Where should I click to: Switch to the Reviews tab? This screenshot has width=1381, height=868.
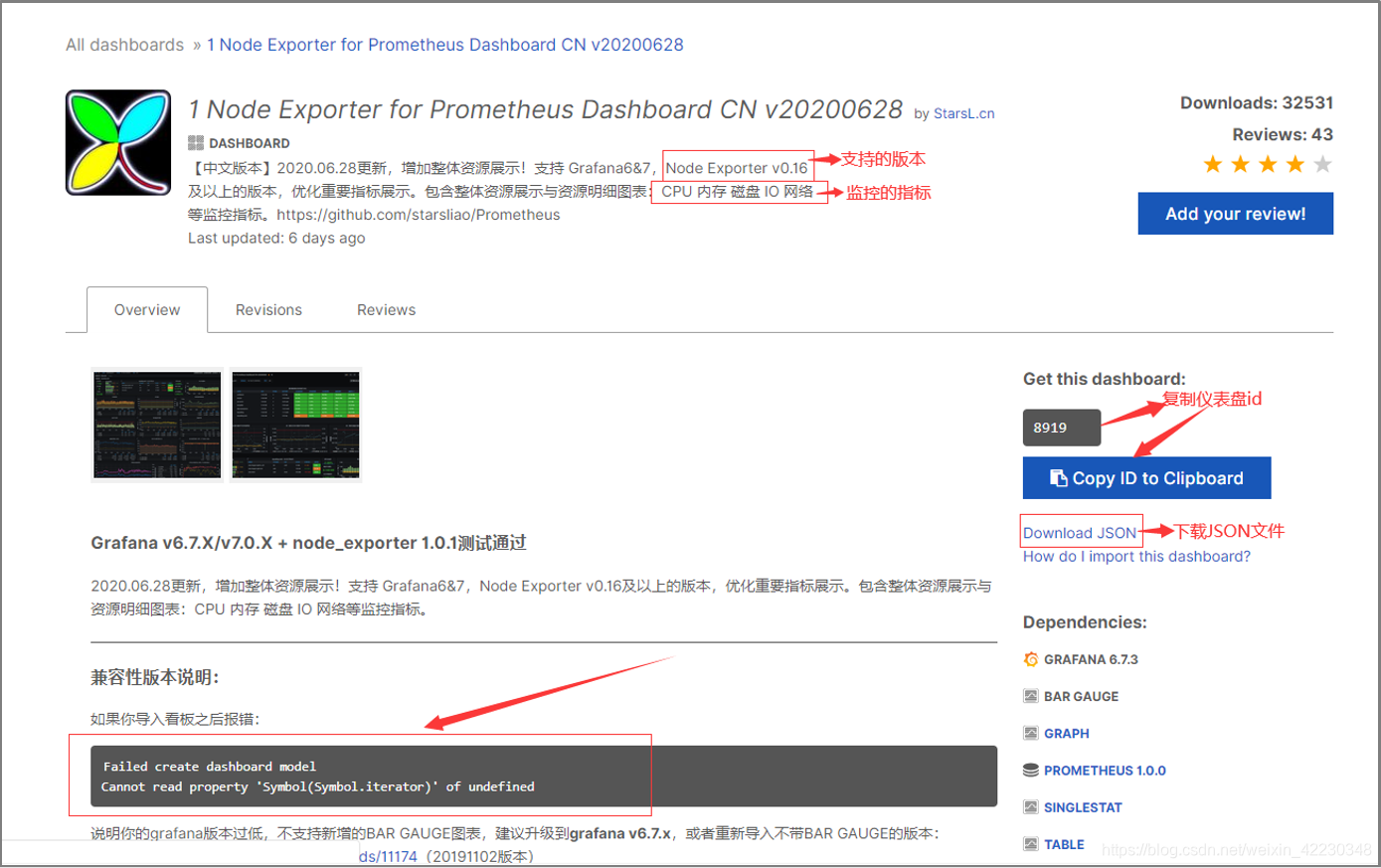click(387, 309)
